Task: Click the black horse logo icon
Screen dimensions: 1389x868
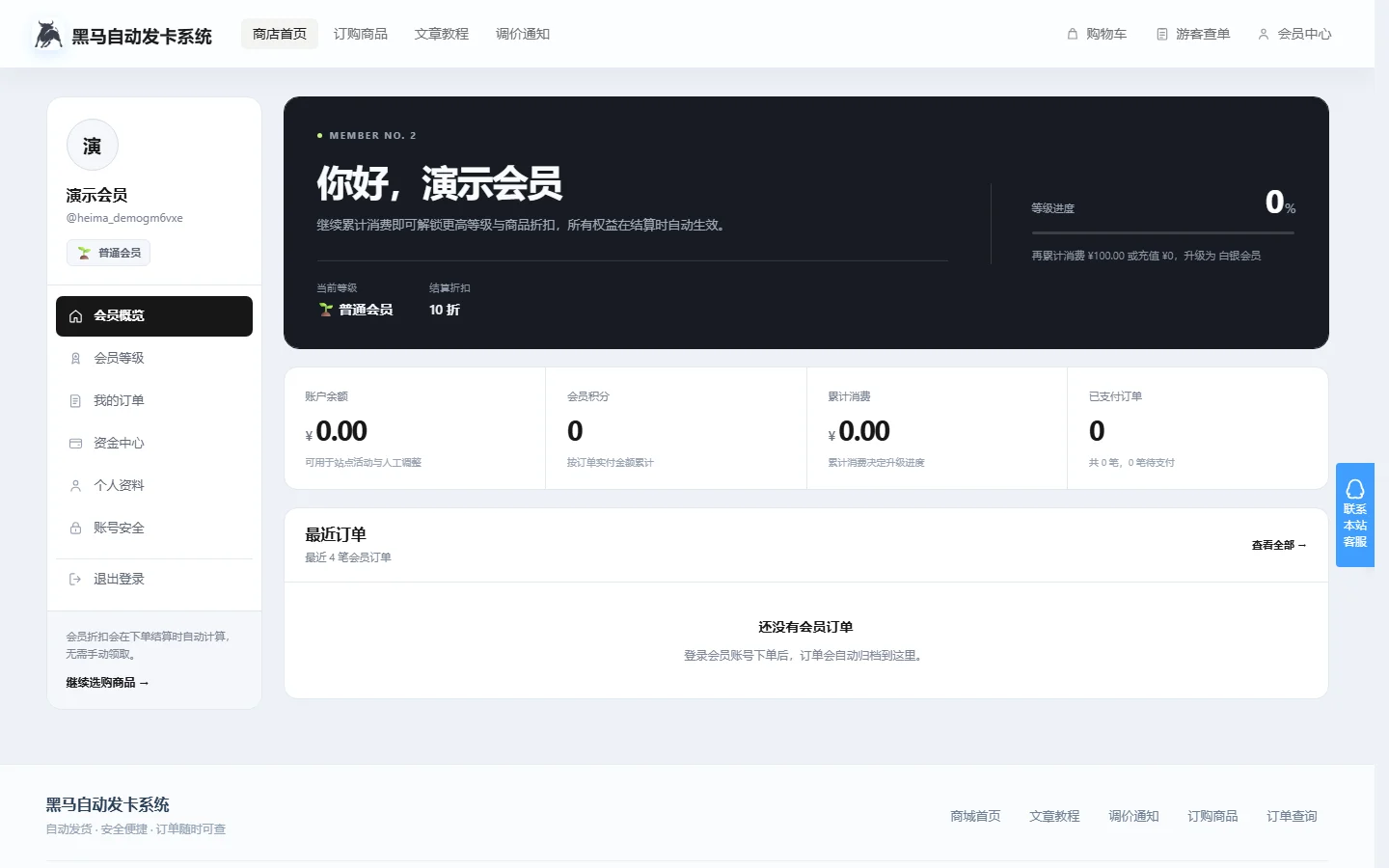Action: tap(48, 35)
